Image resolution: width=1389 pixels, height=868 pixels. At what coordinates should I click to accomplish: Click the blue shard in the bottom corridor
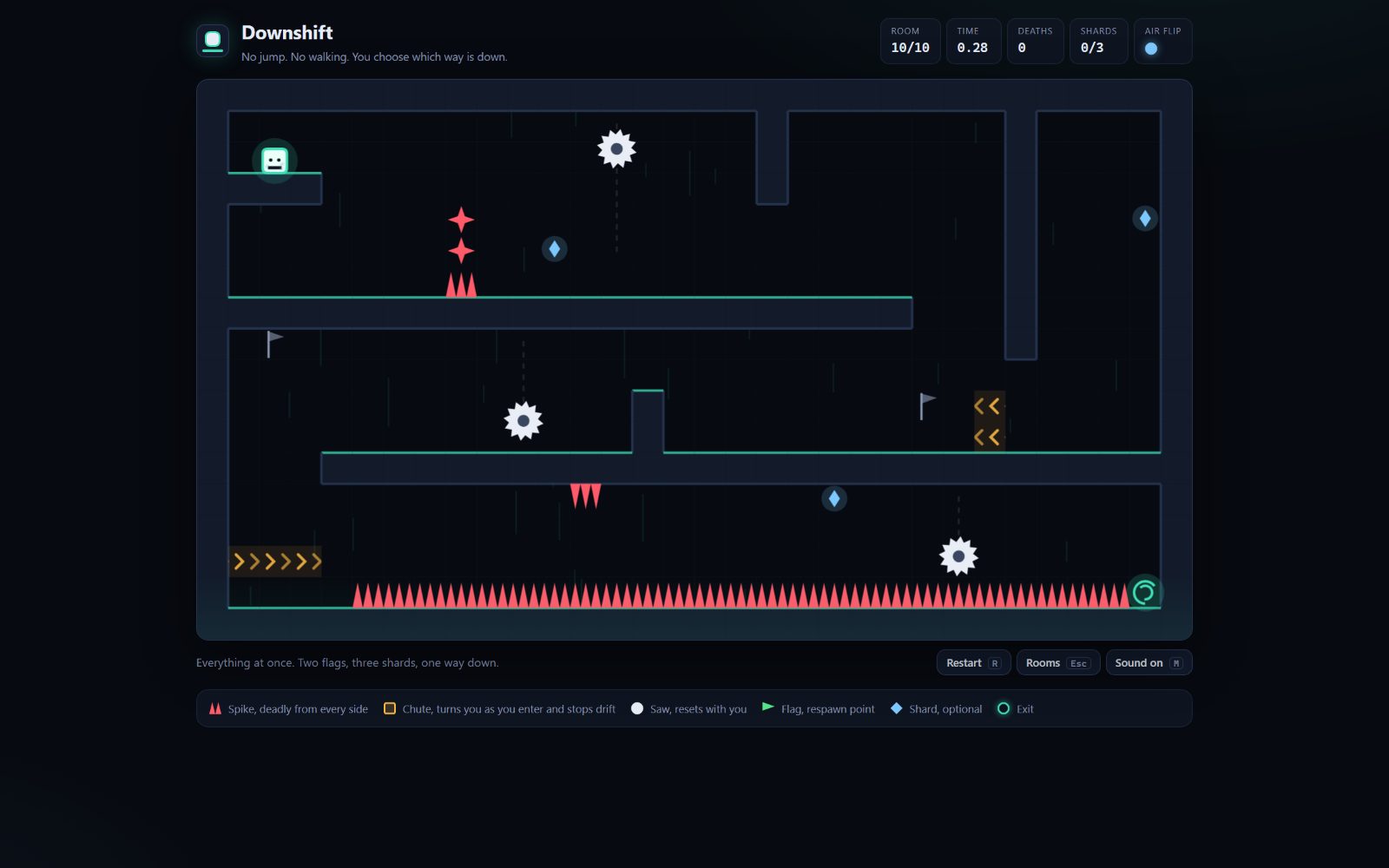point(834,498)
